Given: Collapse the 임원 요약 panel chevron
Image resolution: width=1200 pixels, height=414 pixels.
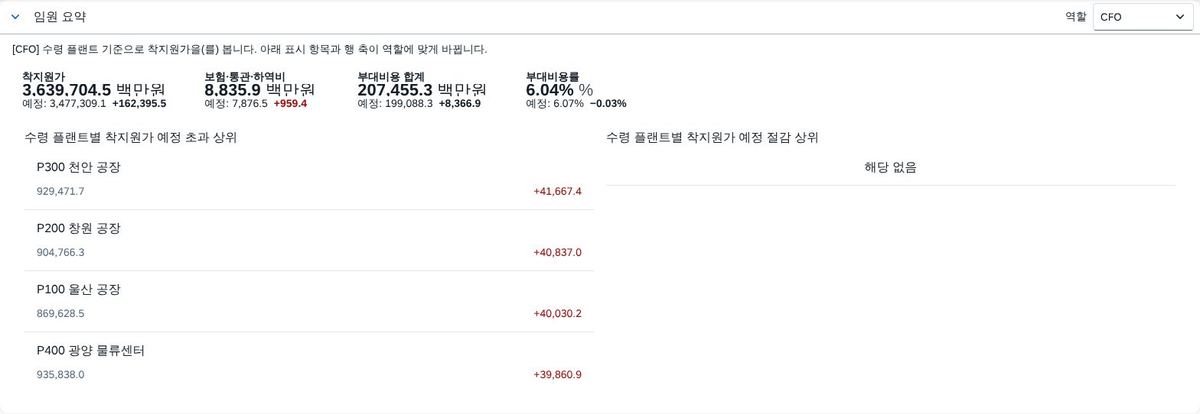Looking at the screenshot, I should tap(15, 17).
